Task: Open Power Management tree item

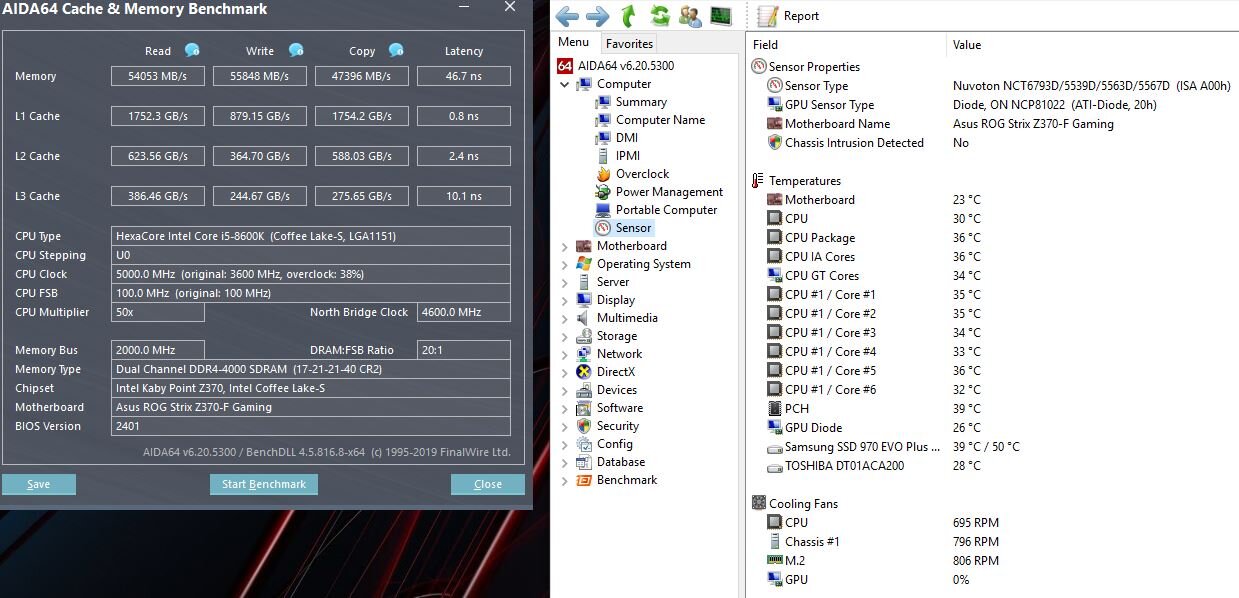Action: point(669,192)
